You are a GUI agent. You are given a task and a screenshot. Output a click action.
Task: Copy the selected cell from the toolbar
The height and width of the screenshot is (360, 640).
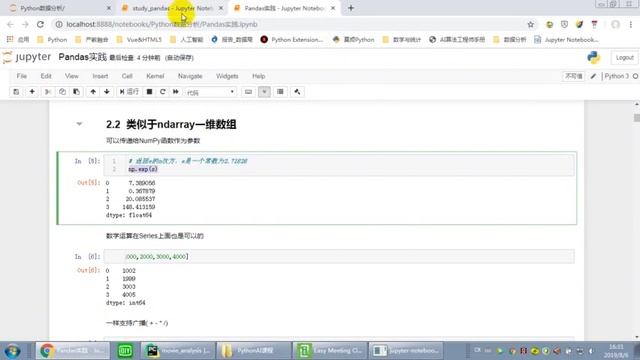point(62,92)
